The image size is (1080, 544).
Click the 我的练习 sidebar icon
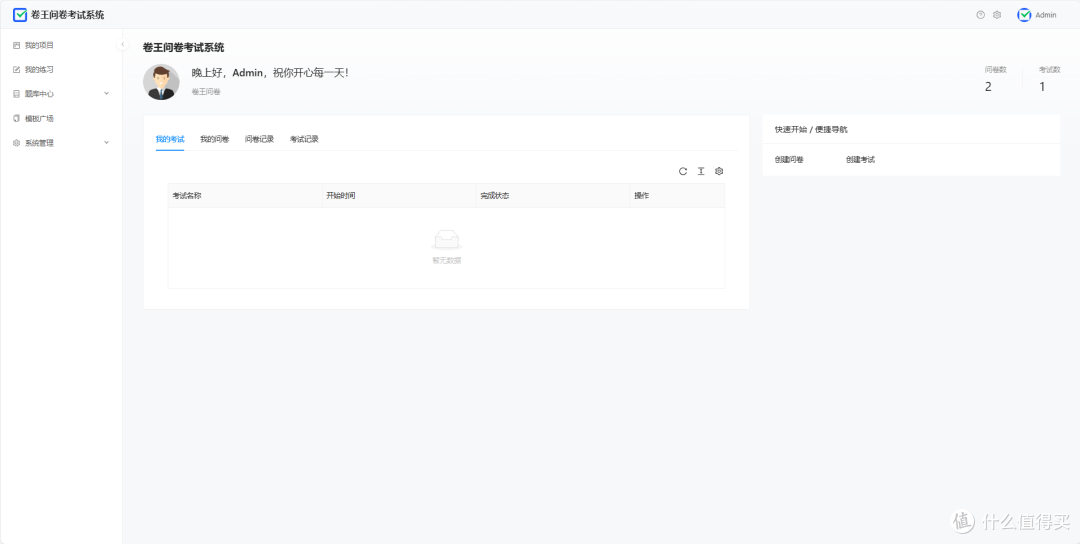pos(17,70)
